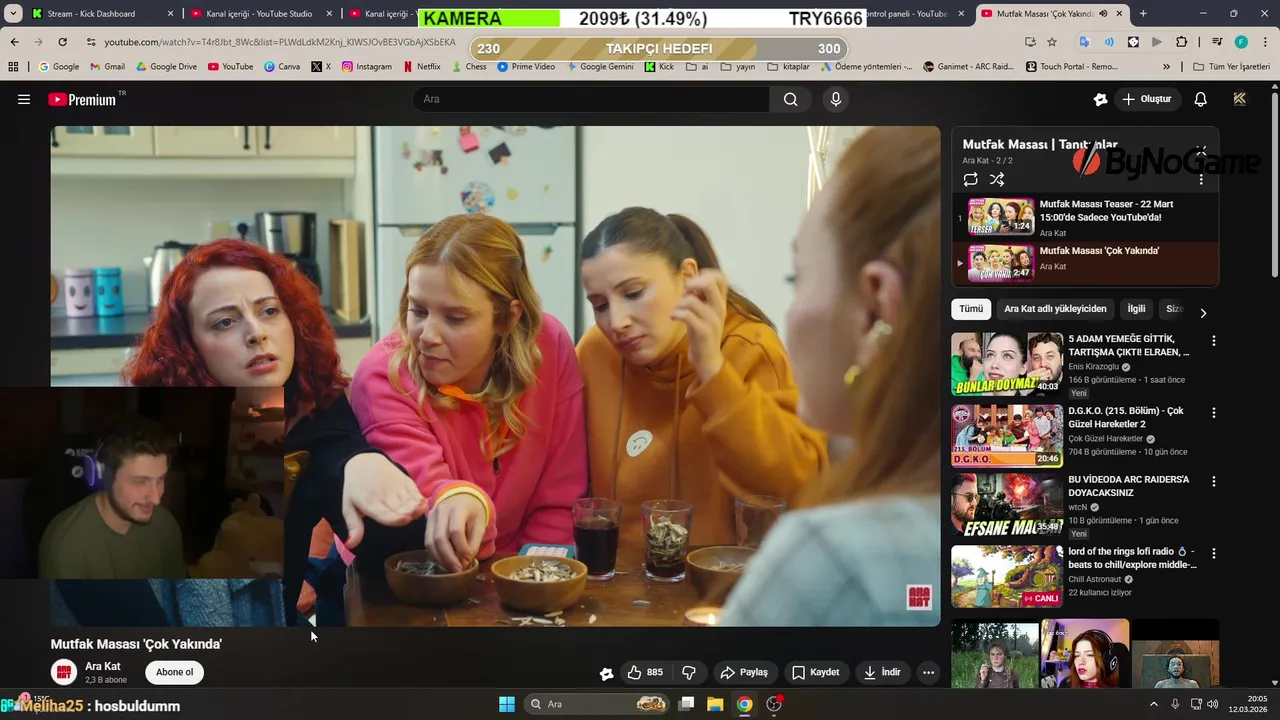Open options for 5 ADAM YEMEĞE GİTTİK
Viewport: 1280px width, 720px height.
click(1214, 341)
